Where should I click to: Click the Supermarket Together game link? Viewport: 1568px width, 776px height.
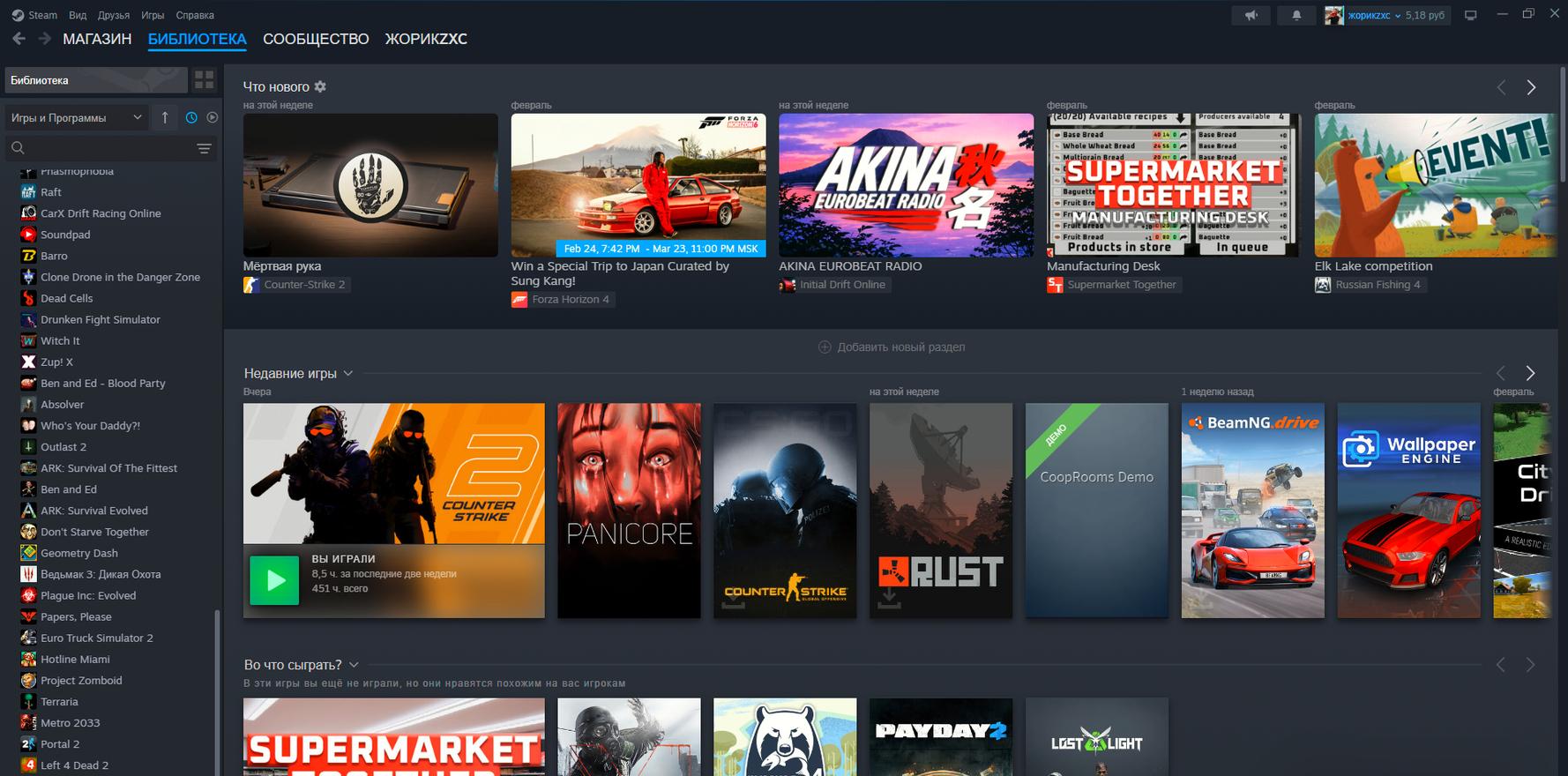1121,285
